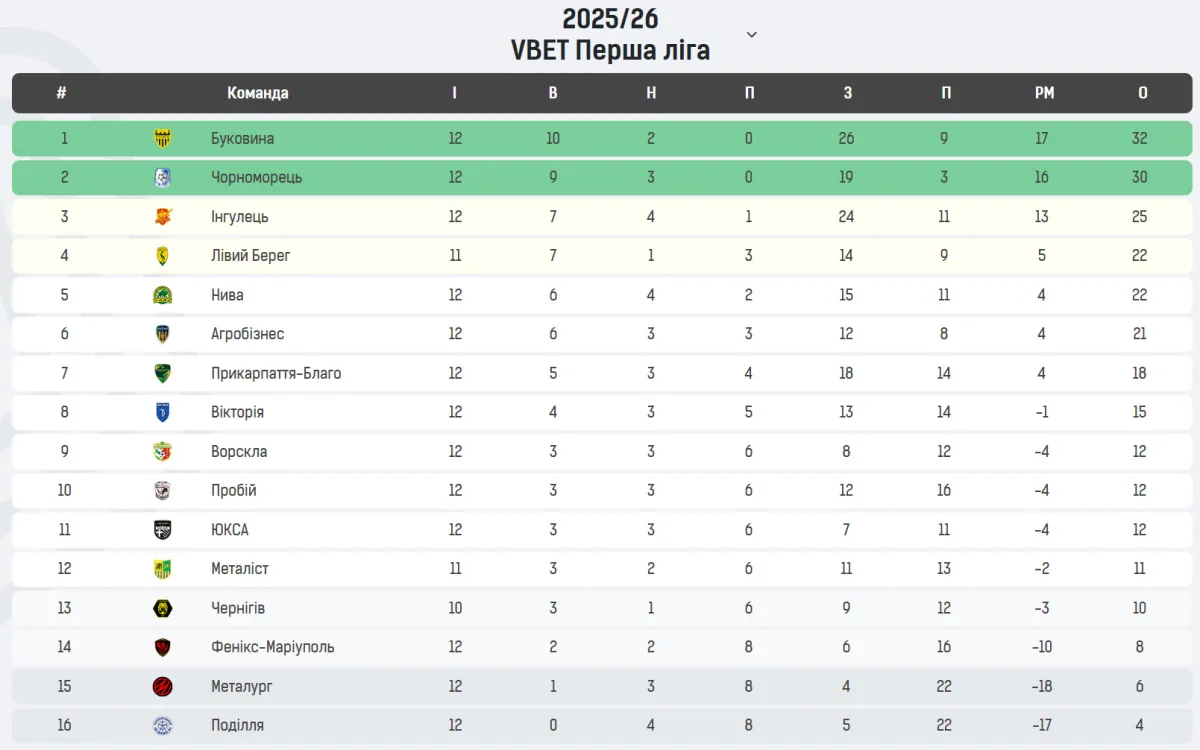The image size is (1200, 750).
Task: Click the Лівий Берег club badge
Action: coord(162,256)
